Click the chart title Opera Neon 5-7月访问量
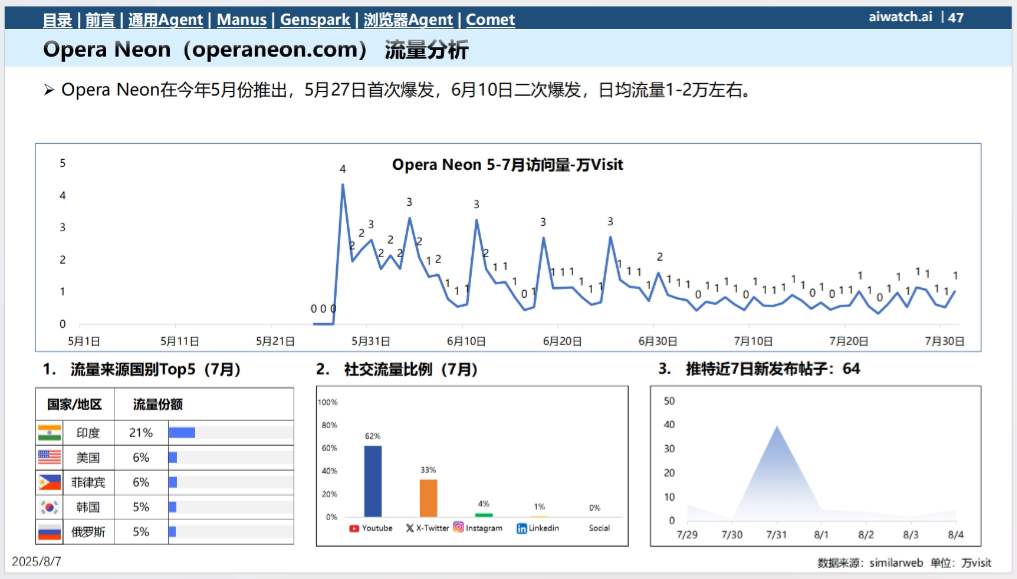Screen dimensions: 1017x579 click(x=507, y=165)
